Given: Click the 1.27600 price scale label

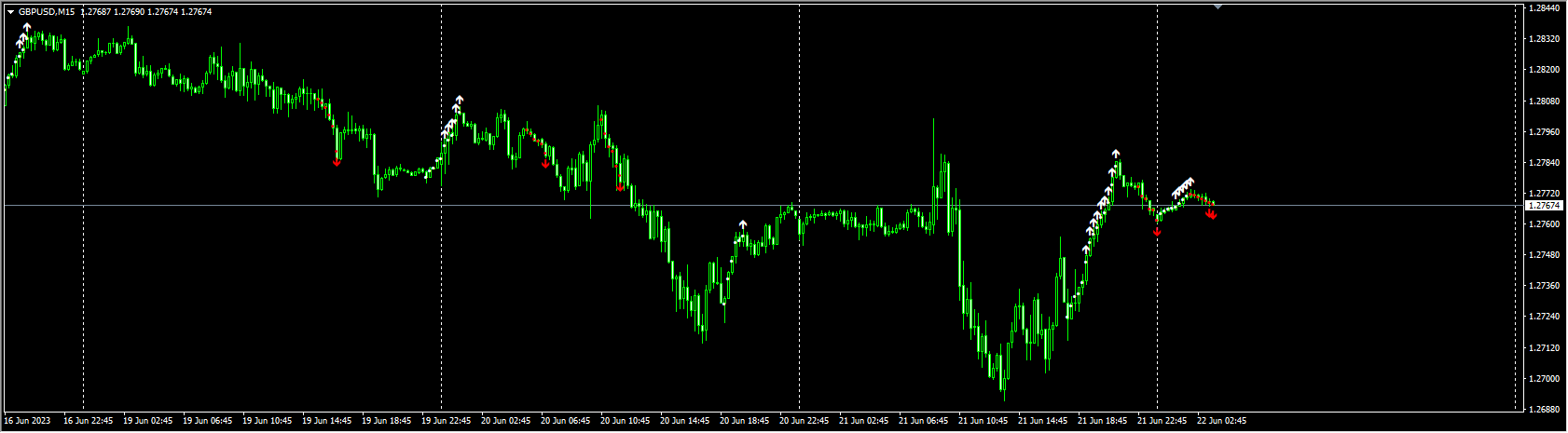Looking at the screenshot, I should [x=1546, y=223].
